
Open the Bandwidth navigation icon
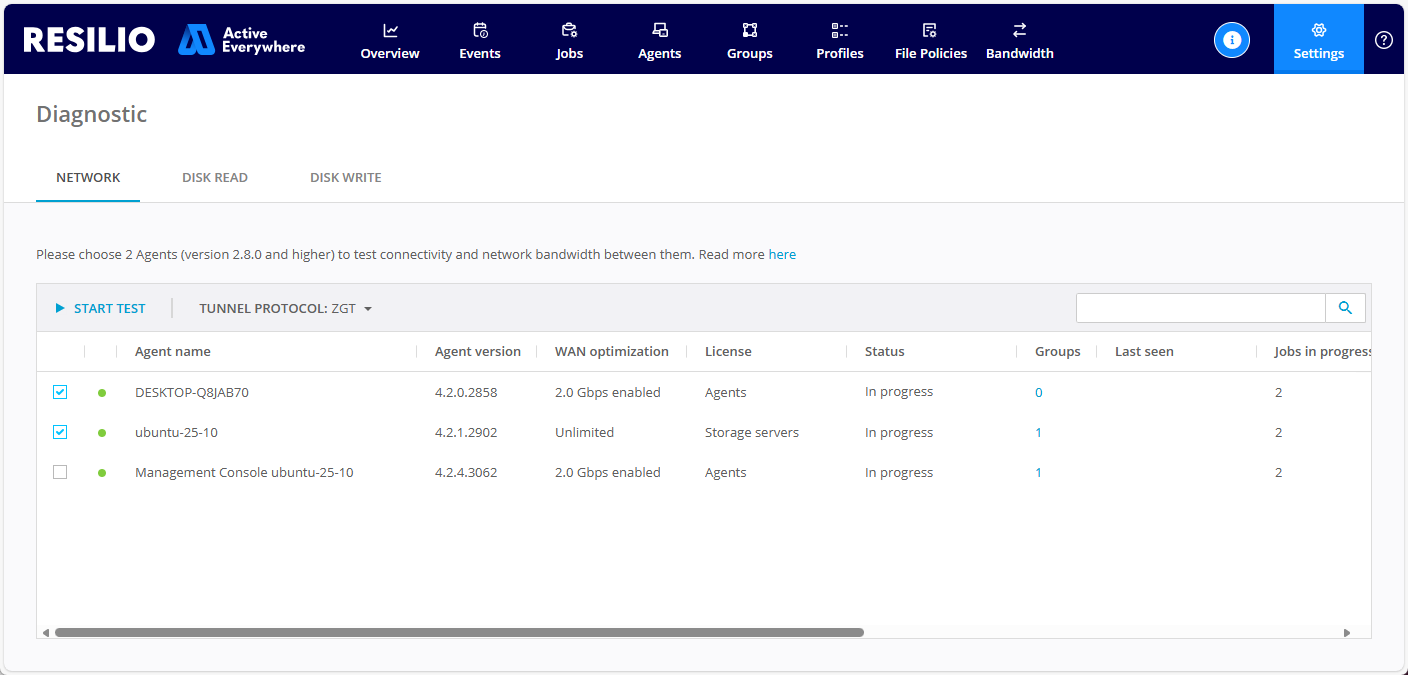(1019, 30)
